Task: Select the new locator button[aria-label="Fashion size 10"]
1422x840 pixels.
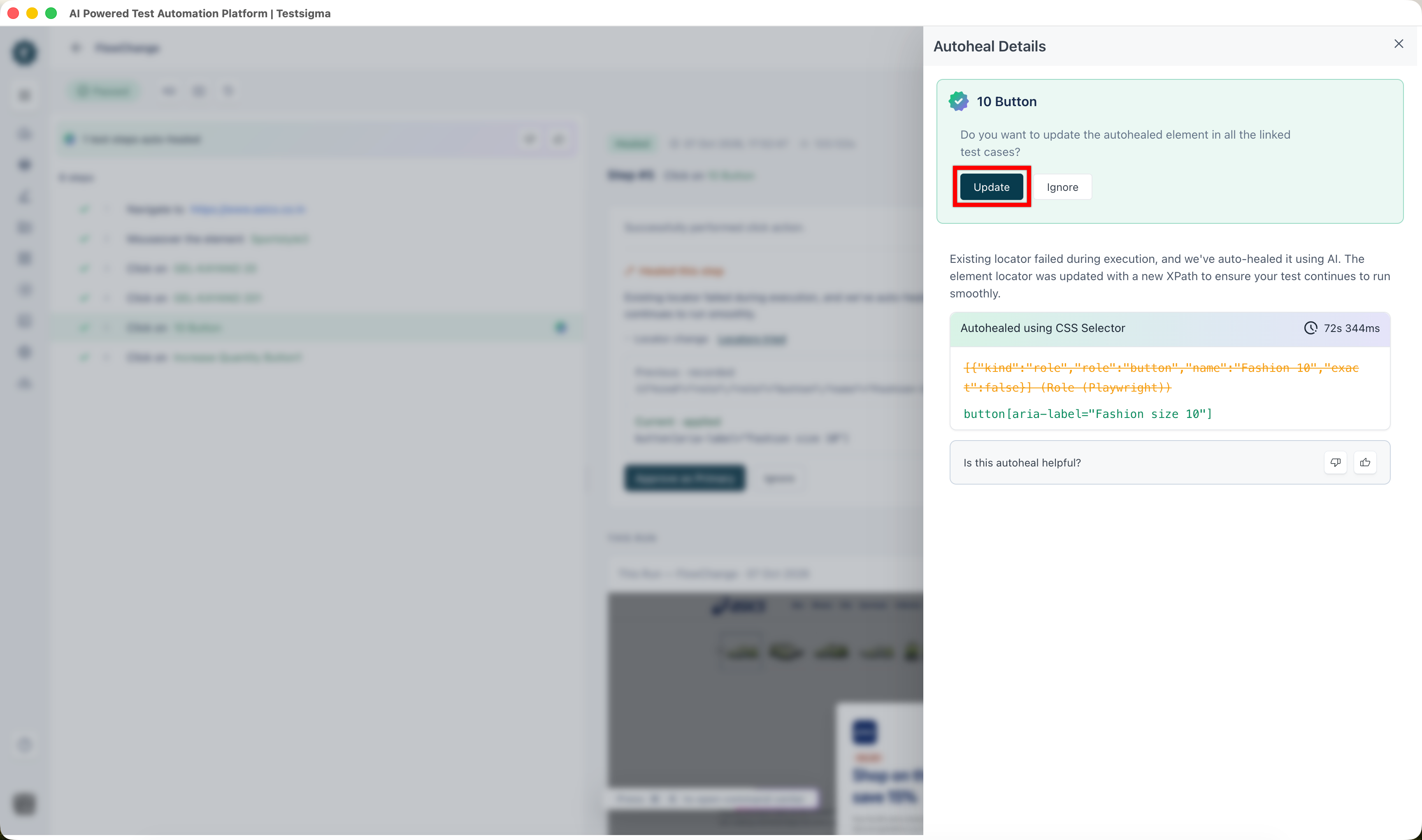Action: click(x=1087, y=414)
